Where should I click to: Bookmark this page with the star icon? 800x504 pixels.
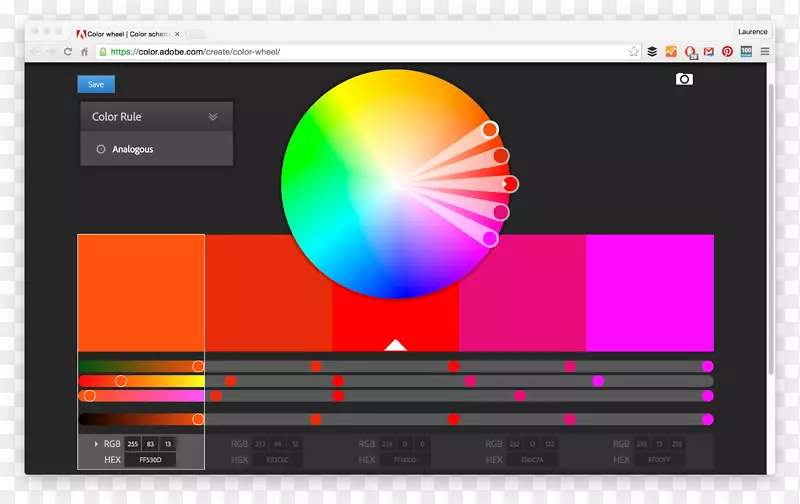[633, 51]
